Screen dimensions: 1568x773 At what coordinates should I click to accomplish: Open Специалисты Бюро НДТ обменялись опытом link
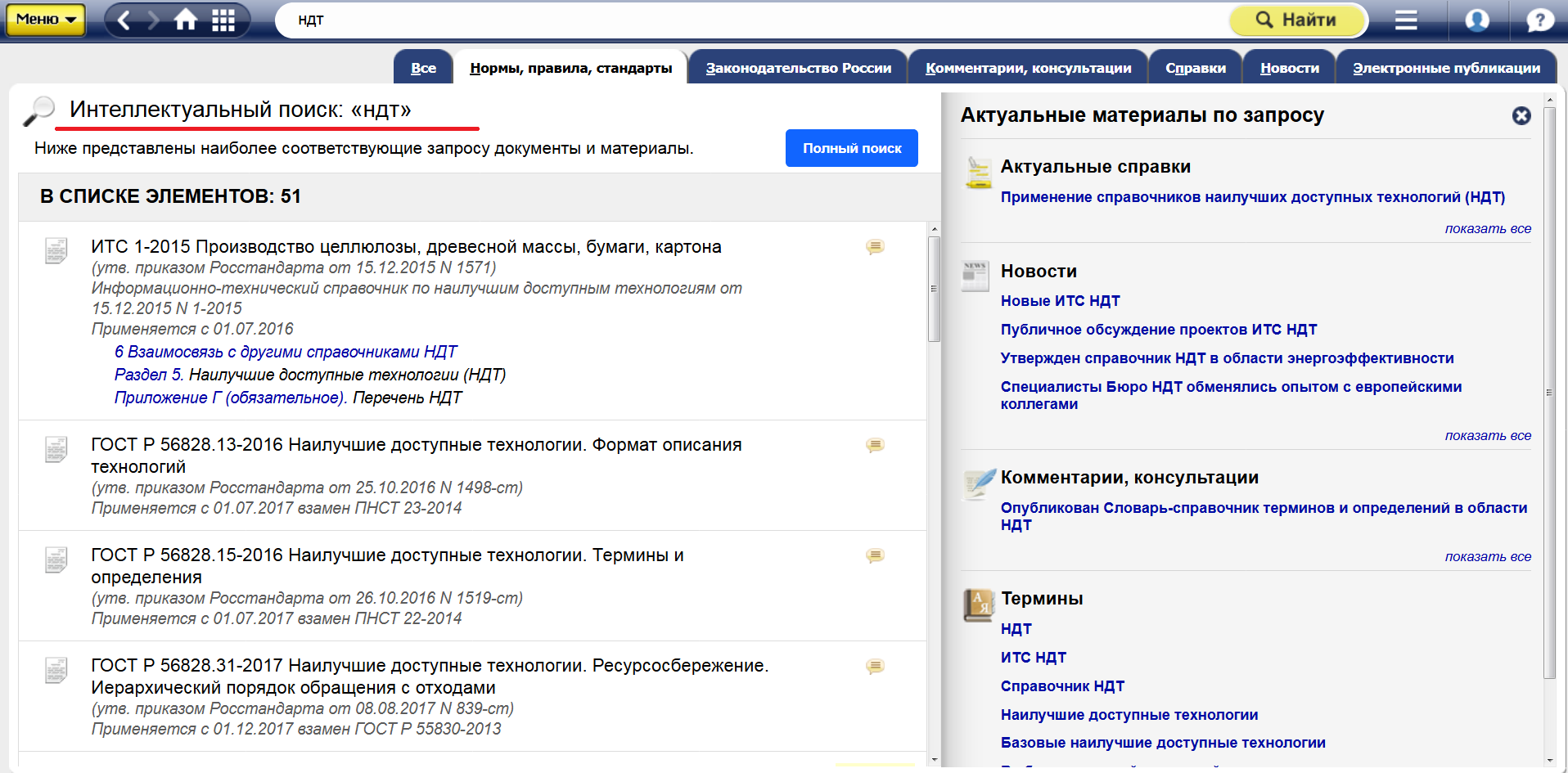coord(1231,395)
